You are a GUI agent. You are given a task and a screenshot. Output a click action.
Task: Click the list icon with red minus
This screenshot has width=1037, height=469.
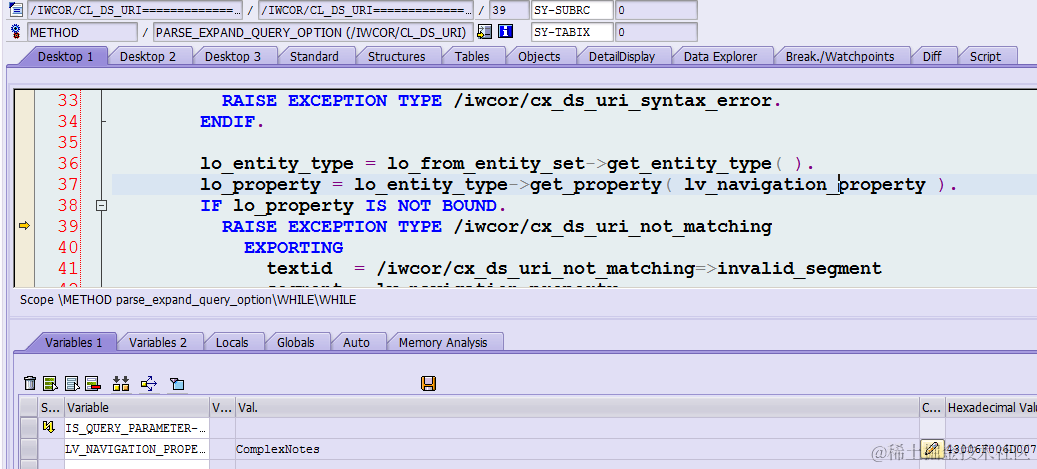tap(93, 384)
